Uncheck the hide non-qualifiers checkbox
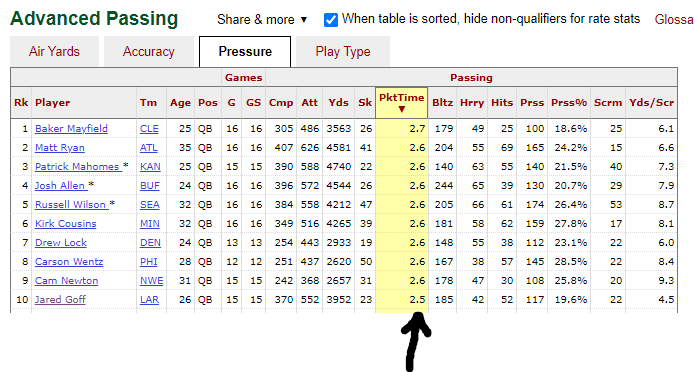 coord(331,20)
